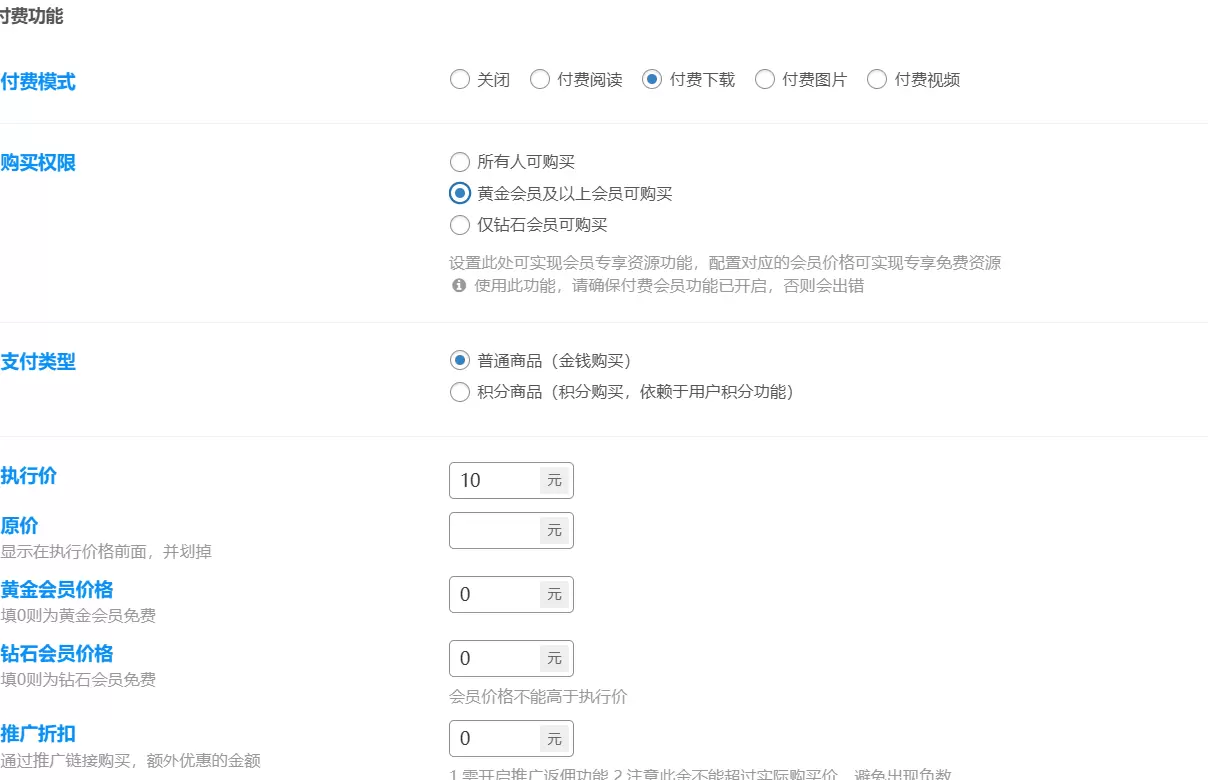Restrict purchase to 仅钻石会员可购买

pos(460,225)
